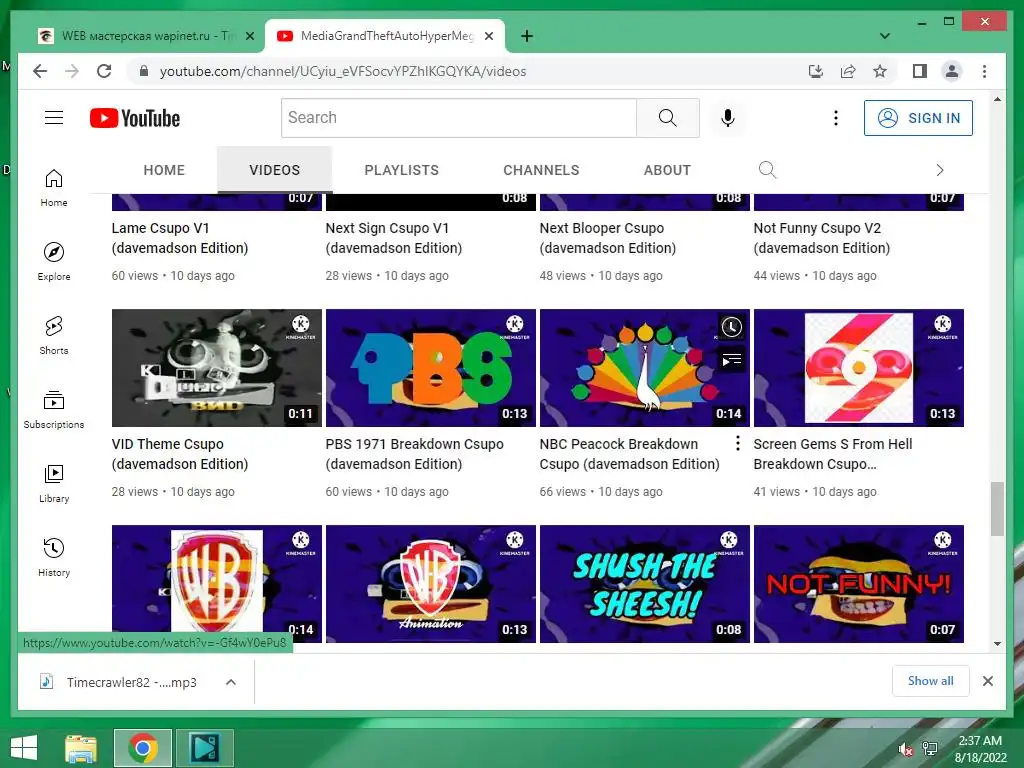Open the Chrome tab search dropdown
Screen dimensions: 1024x768
coord(885,36)
